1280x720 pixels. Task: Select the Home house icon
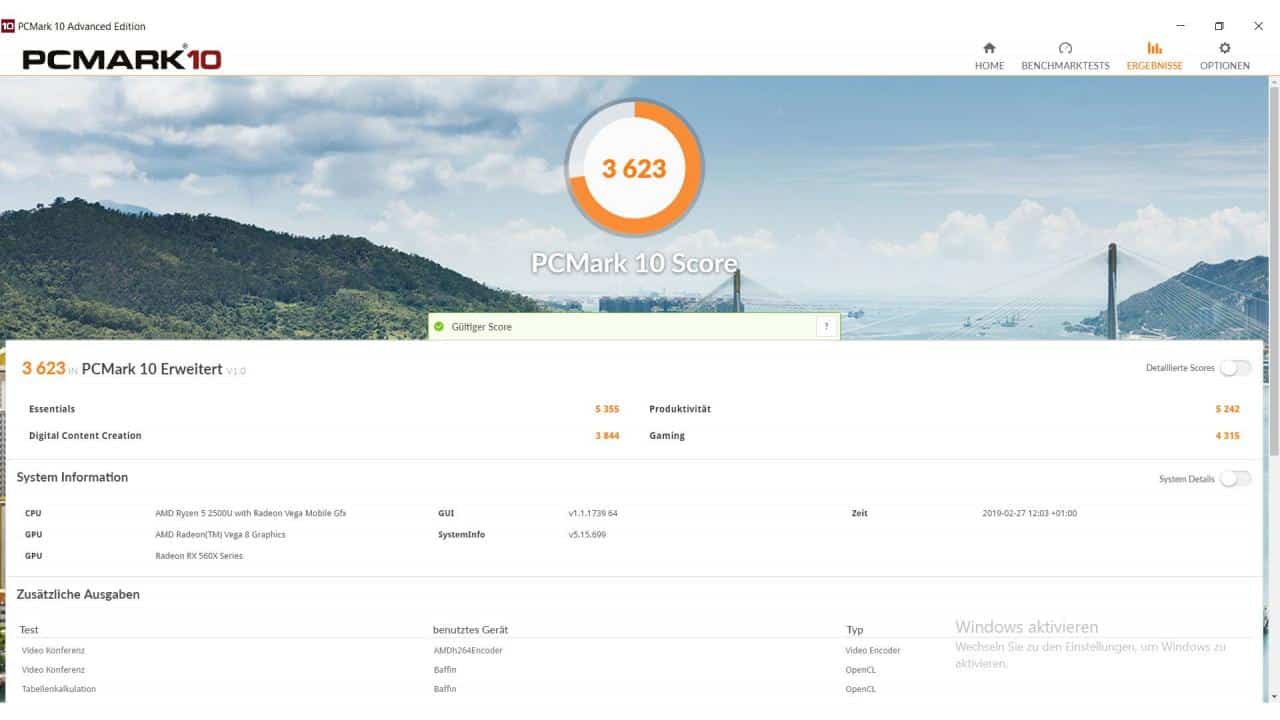click(x=989, y=48)
